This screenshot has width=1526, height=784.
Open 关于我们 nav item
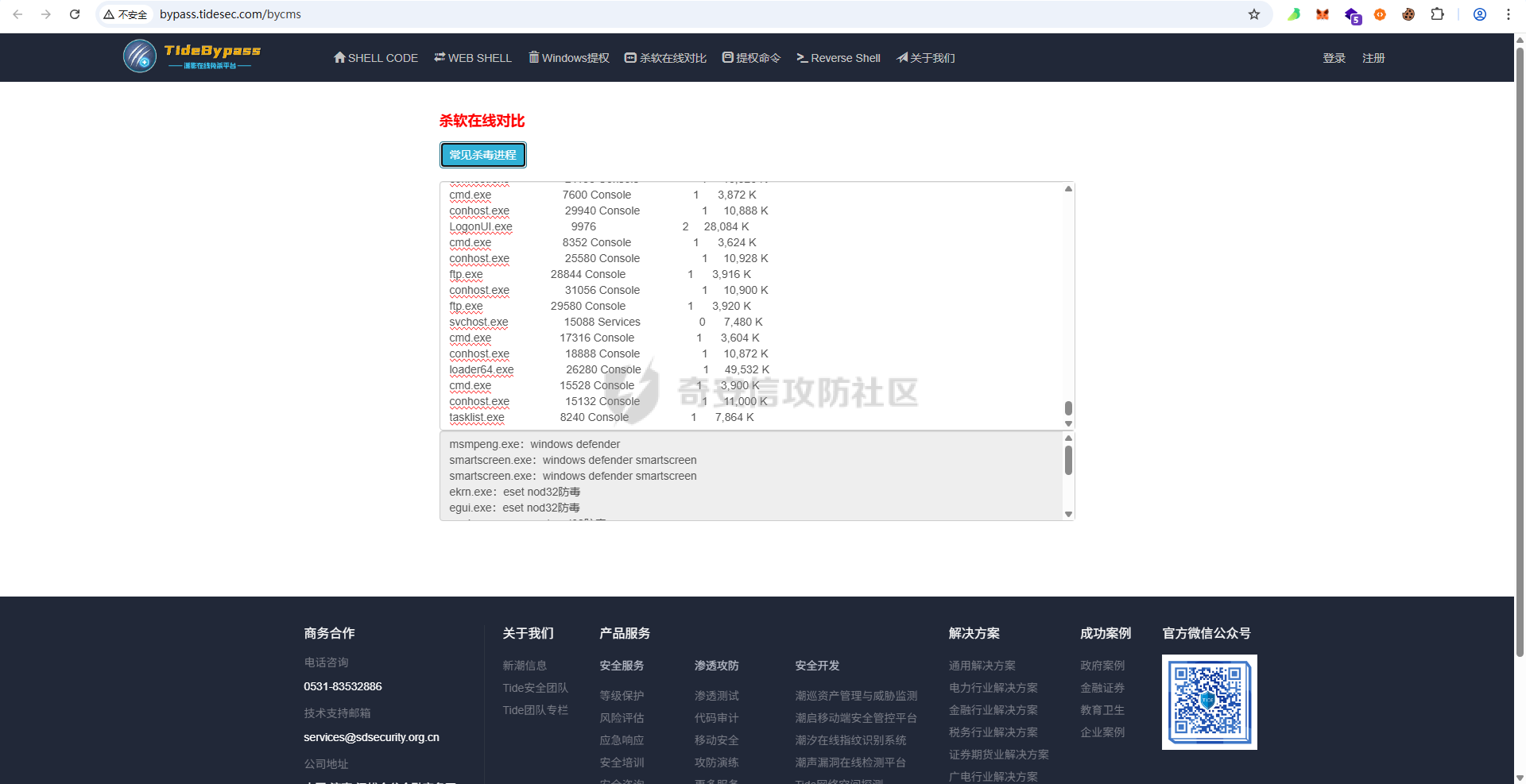tap(926, 58)
